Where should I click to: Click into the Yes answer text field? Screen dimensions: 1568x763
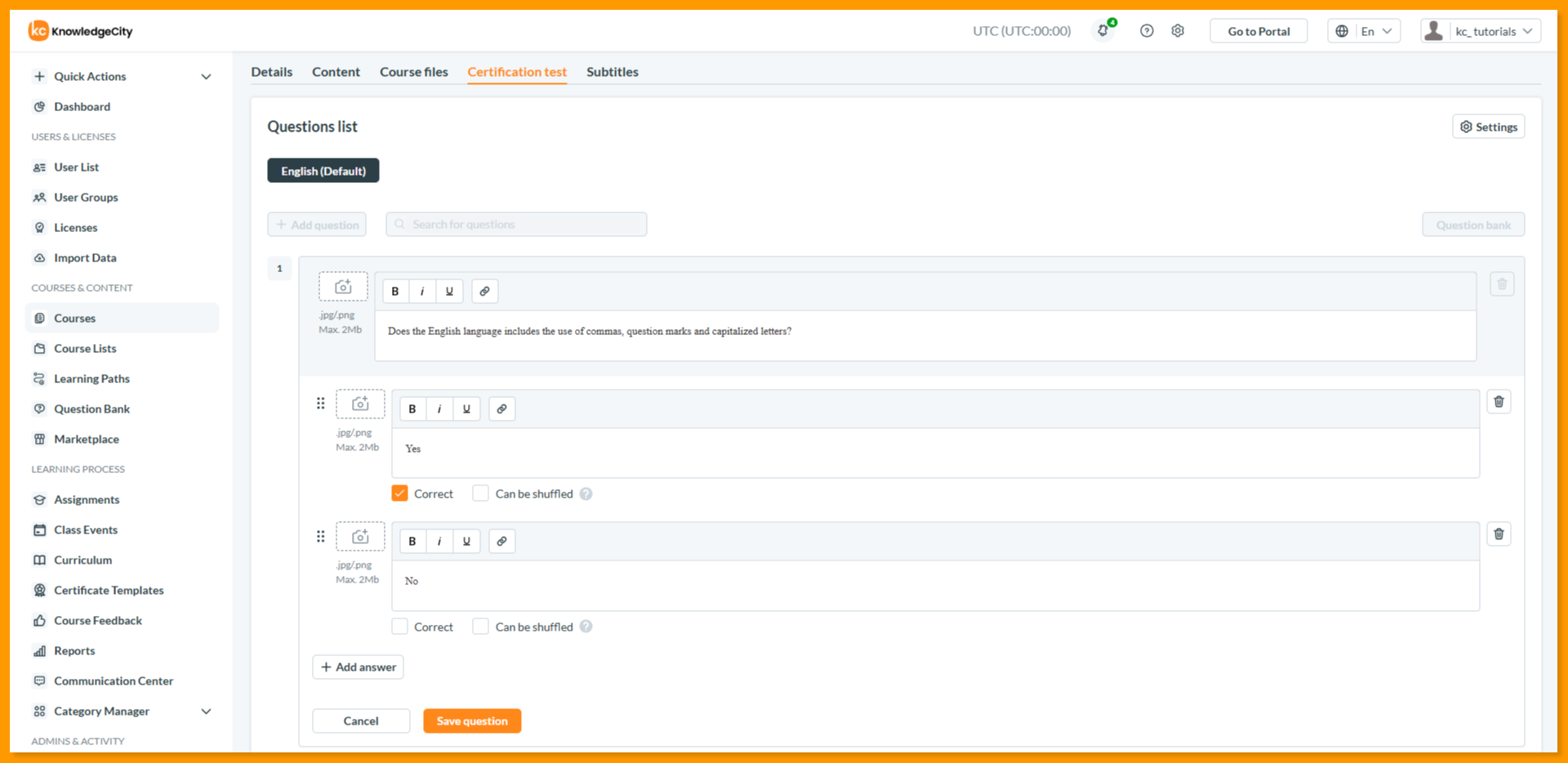[935, 453]
